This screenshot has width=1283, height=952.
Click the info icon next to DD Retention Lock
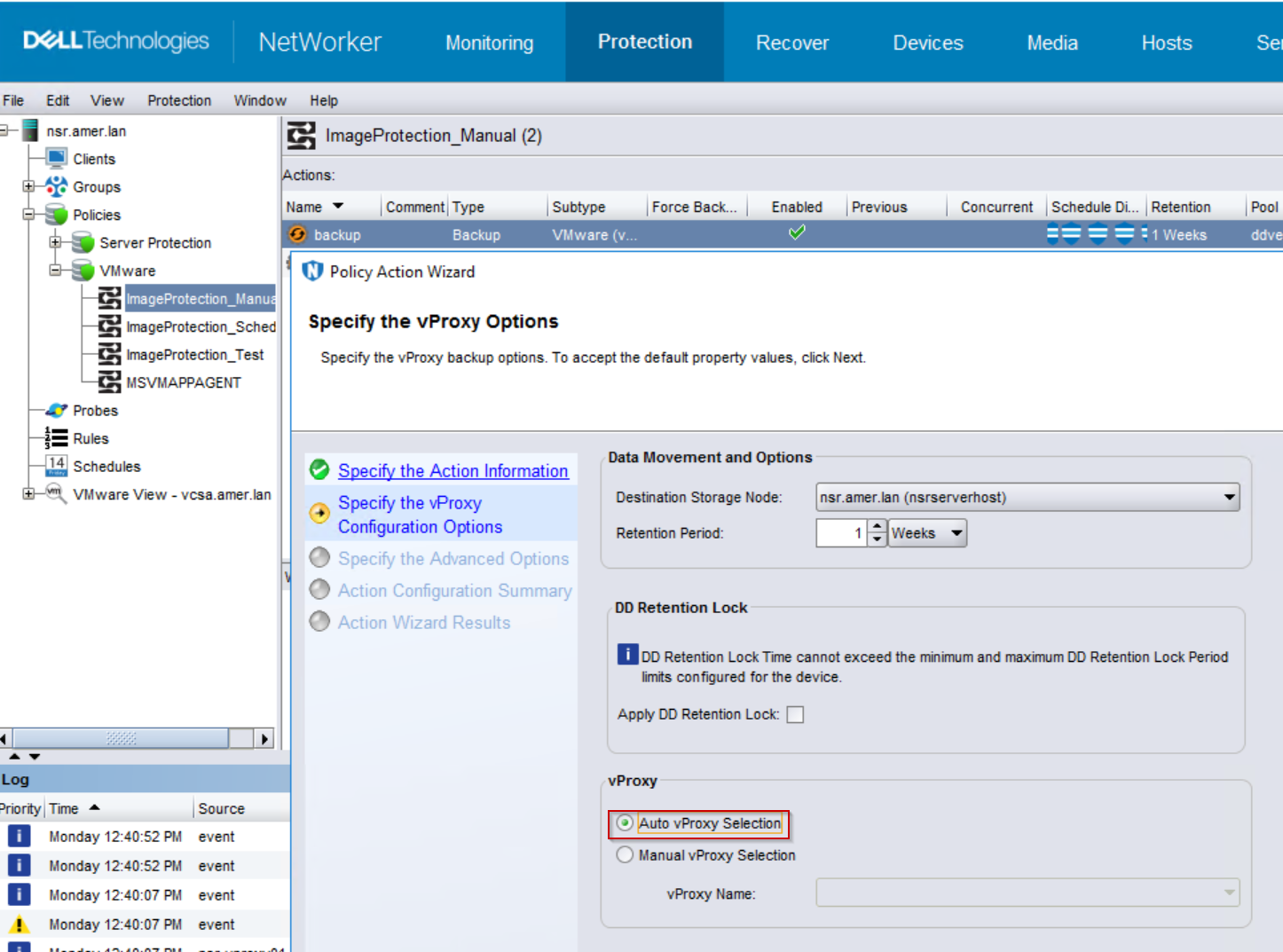click(x=627, y=653)
